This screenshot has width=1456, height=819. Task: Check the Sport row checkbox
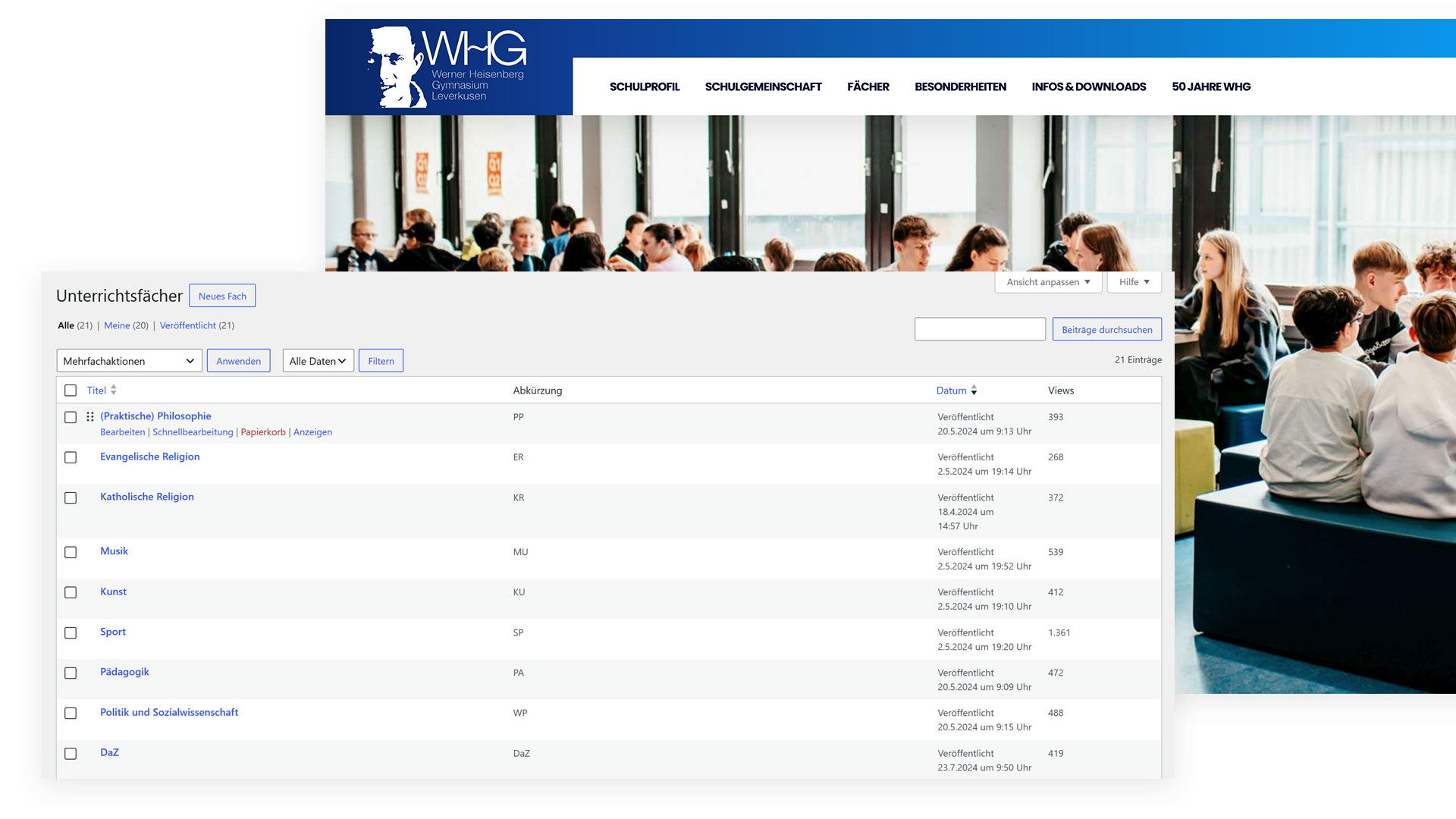[x=71, y=632]
